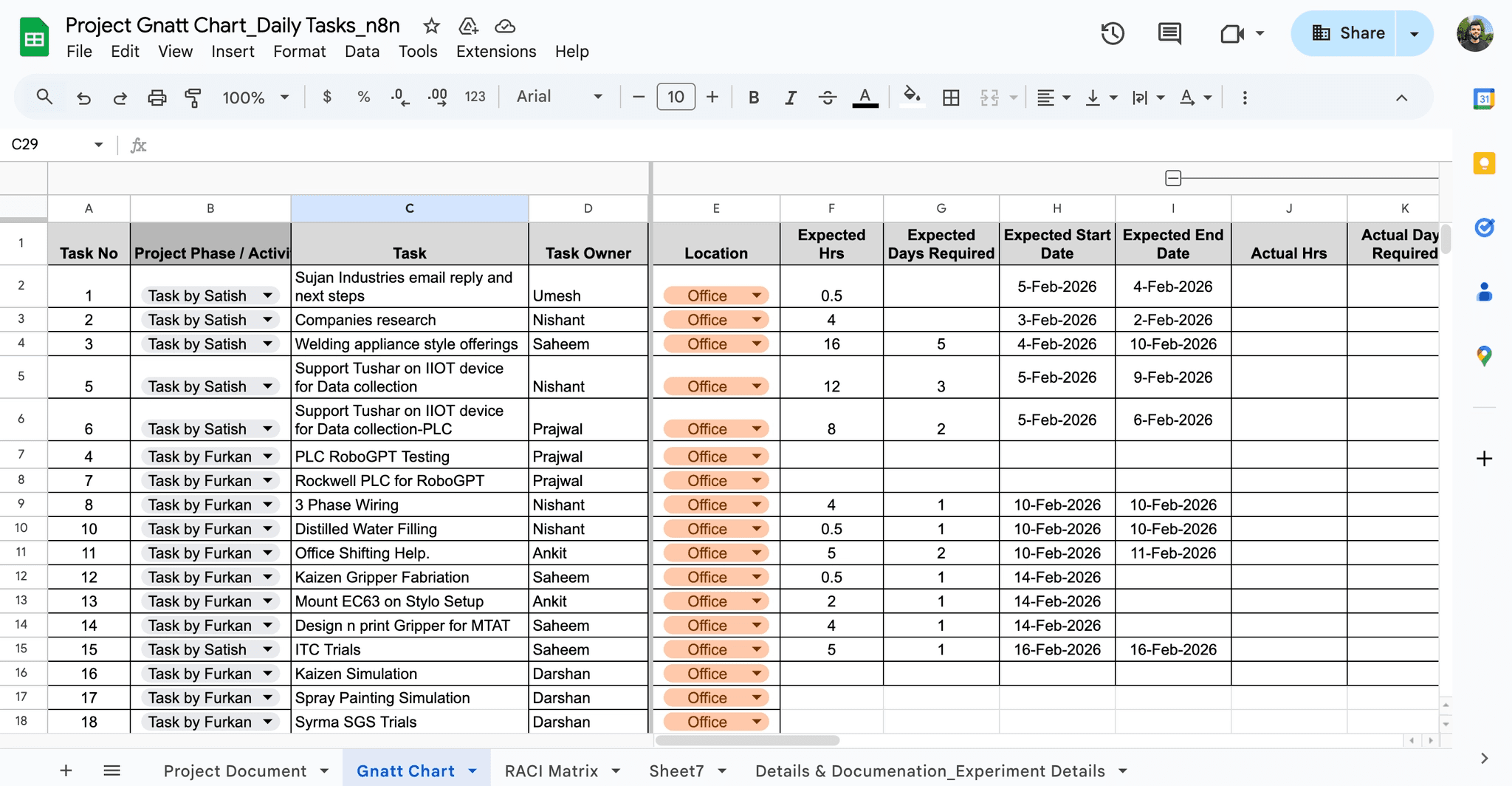Open the Extensions menu
Screen dimensions: 1512x786
click(495, 52)
